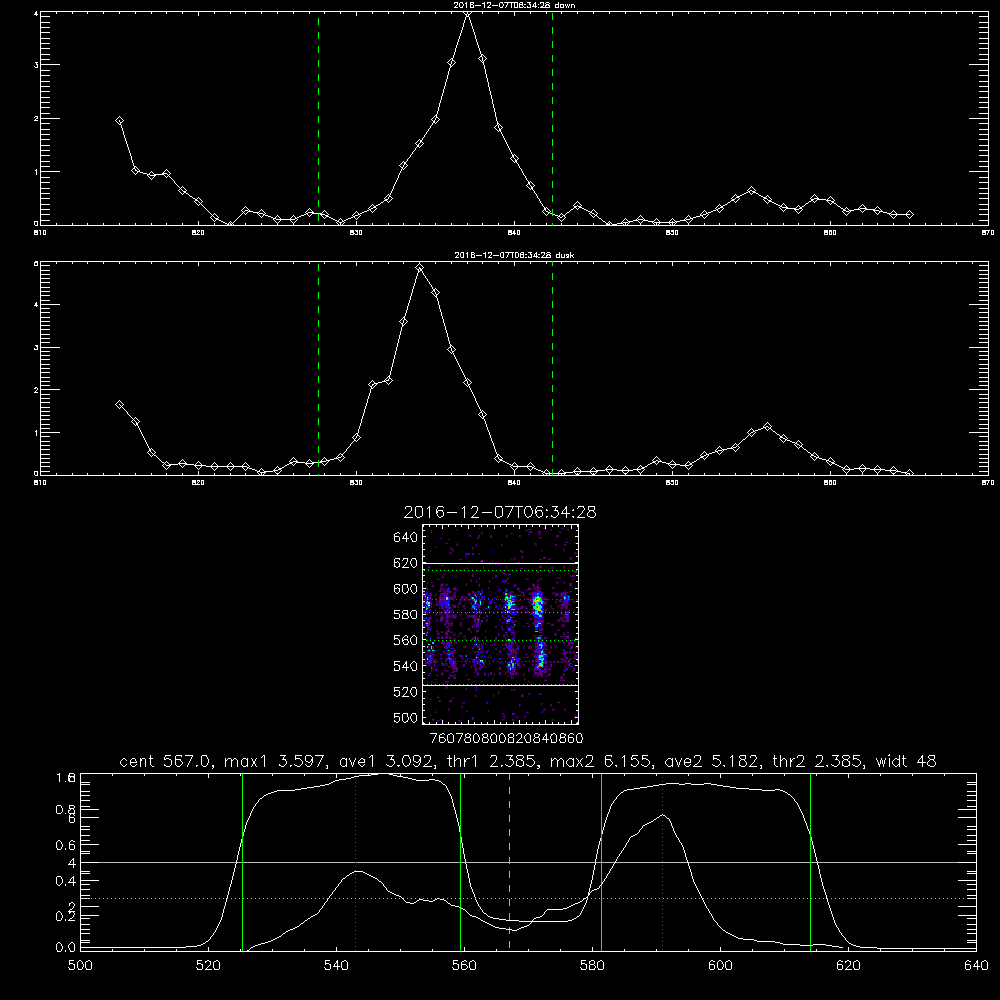Click the solid white horizontal line in bottom plot
The height and width of the screenshot is (1000, 1000).
[x=528, y=862]
